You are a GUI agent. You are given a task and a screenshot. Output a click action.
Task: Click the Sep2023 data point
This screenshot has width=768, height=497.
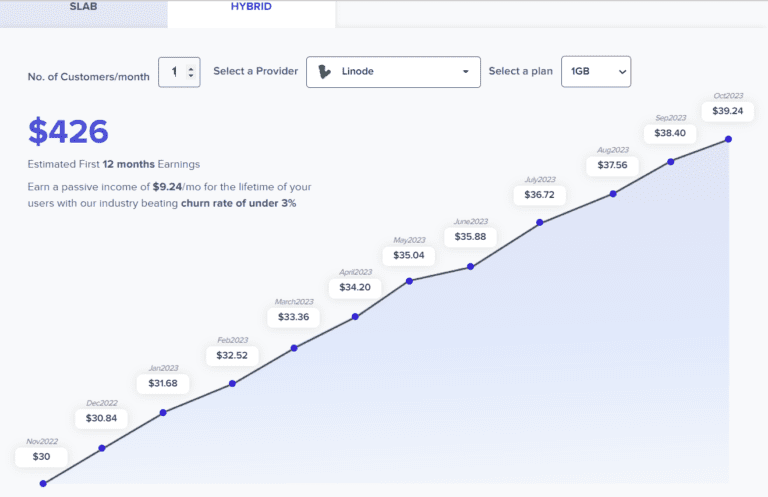click(670, 161)
